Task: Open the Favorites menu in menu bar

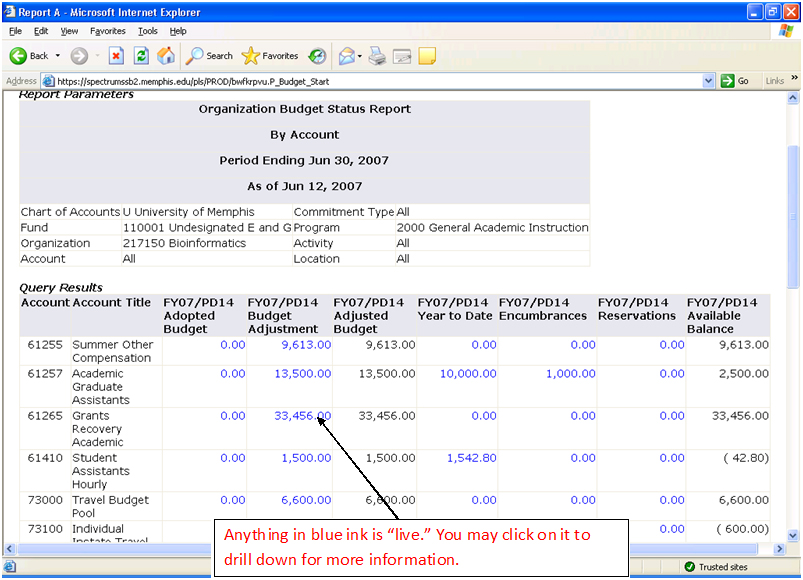Action: (x=108, y=31)
